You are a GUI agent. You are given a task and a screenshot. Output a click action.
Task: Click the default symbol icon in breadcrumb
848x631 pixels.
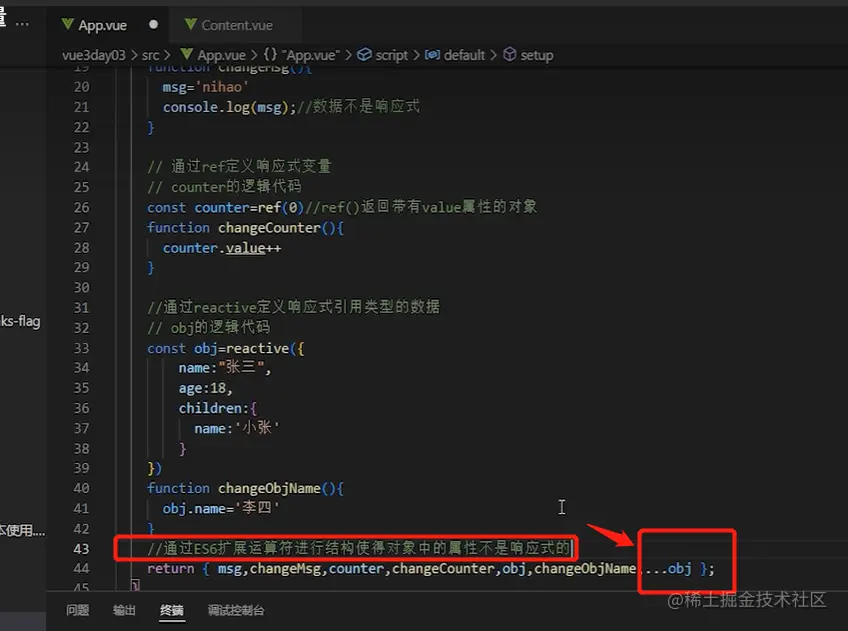click(x=432, y=55)
